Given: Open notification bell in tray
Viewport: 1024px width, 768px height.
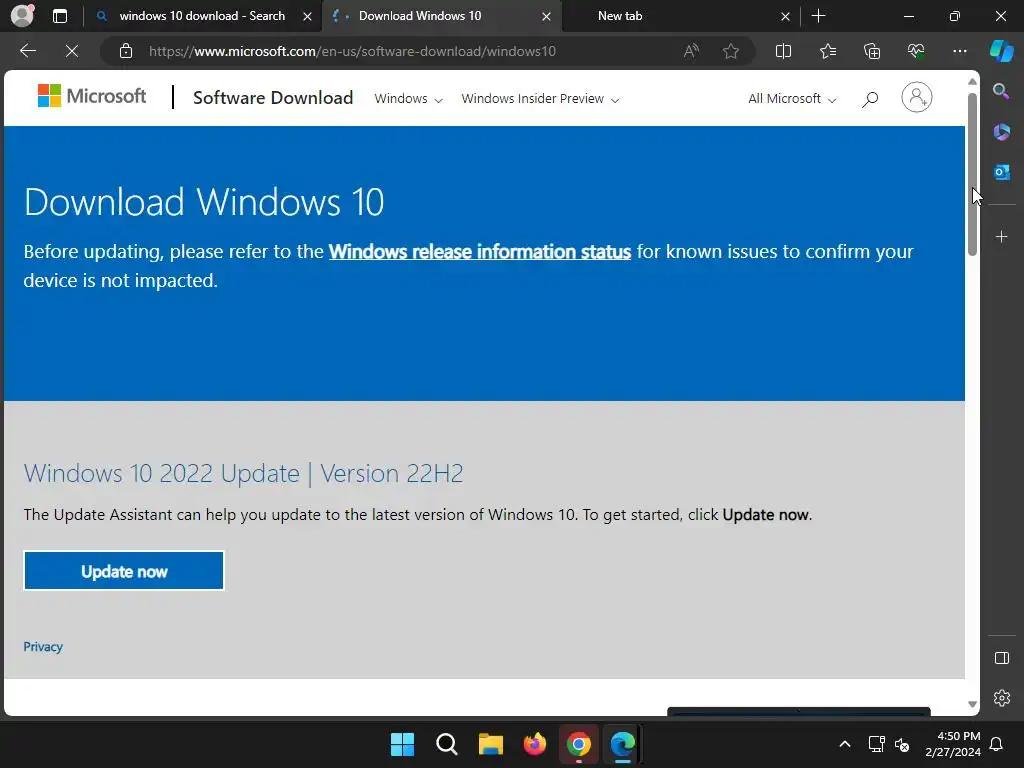Looking at the screenshot, I should [997, 744].
